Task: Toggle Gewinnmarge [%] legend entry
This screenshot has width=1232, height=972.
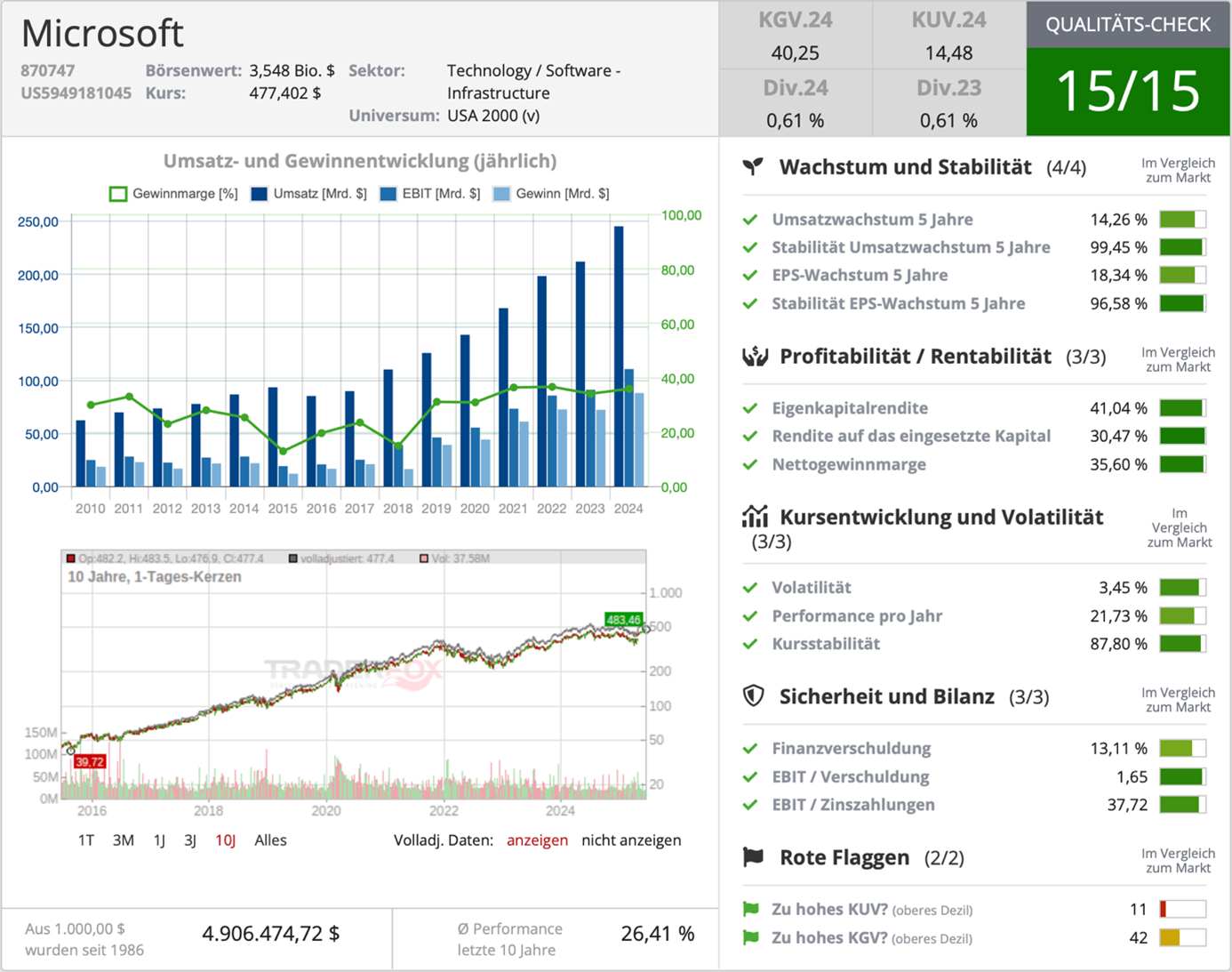Action: 174,194
